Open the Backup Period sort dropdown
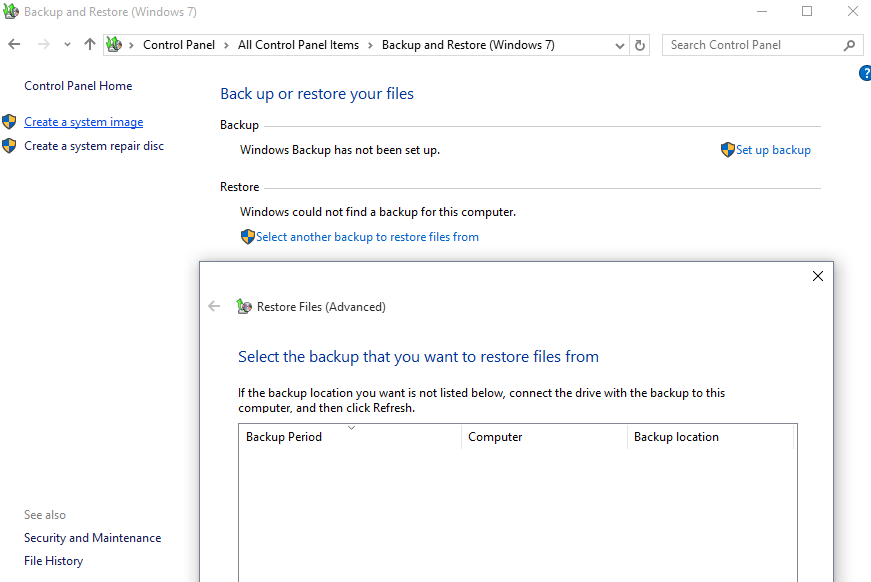This screenshot has width=871, height=582. pyautogui.click(x=352, y=429)
